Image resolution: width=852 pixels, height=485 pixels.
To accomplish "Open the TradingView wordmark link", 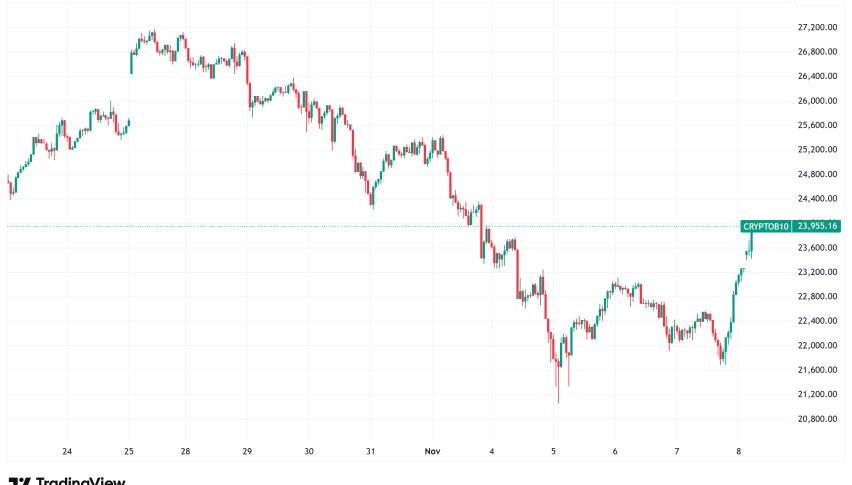I will [80, 481].
